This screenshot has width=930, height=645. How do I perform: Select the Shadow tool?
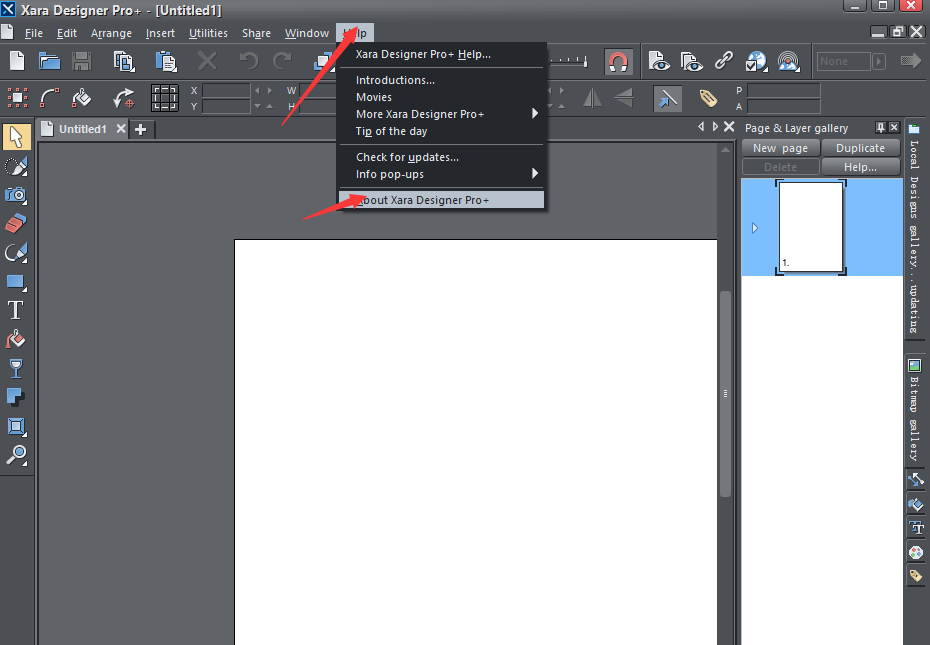(16, 397)
